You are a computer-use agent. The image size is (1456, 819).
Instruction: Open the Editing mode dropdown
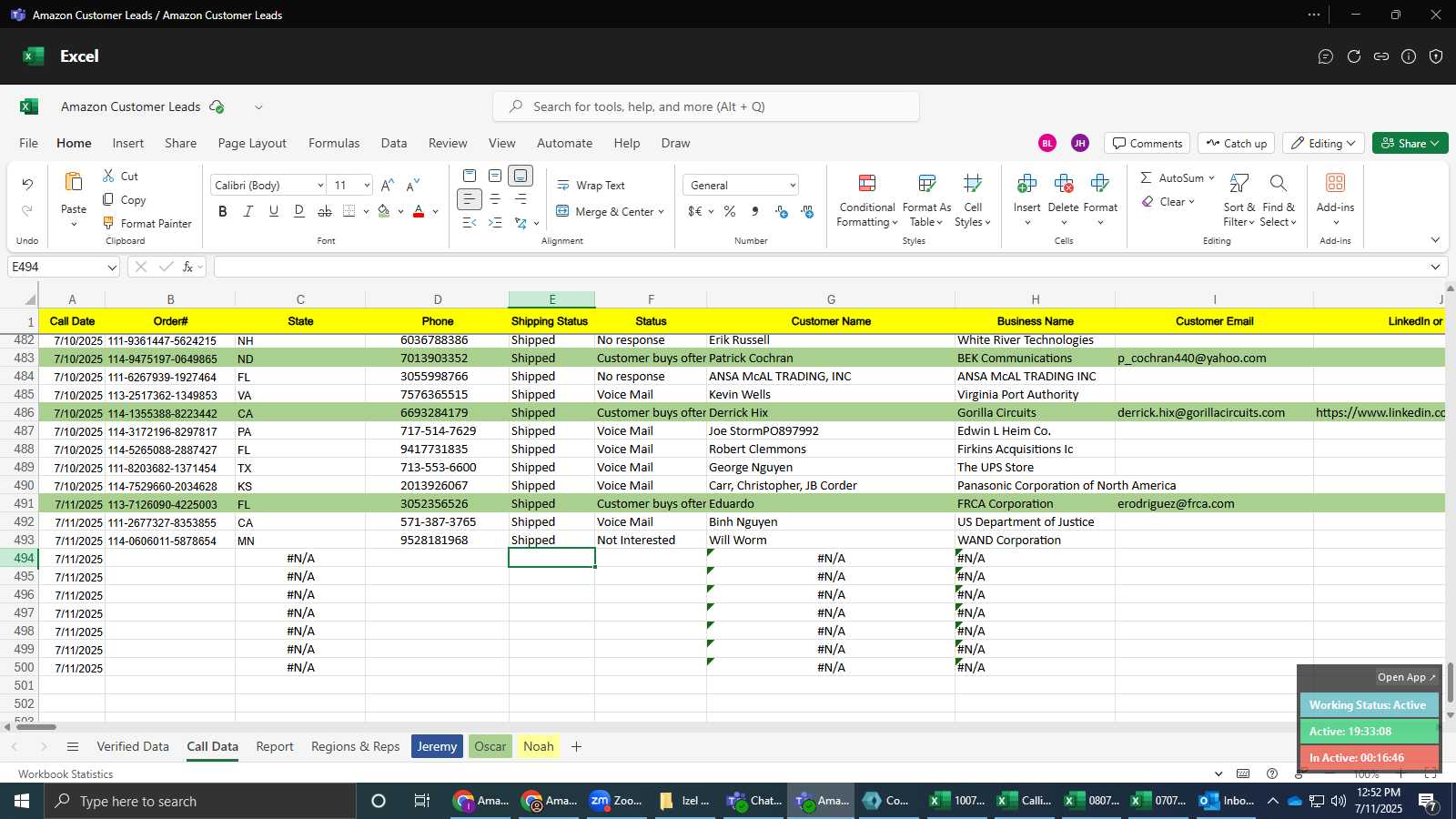[x=1324, y=143]
